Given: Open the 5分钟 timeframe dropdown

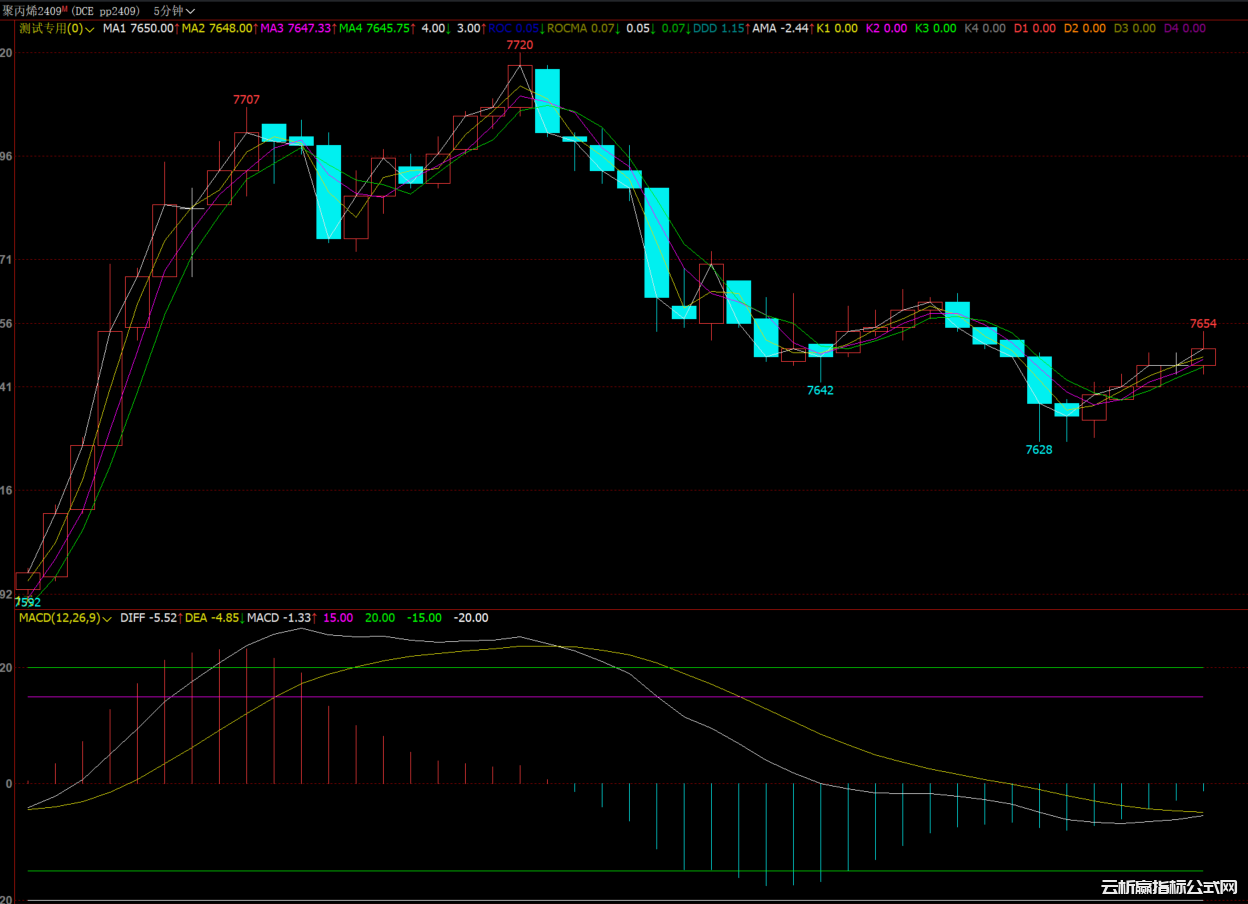Looking at the screenshot, I should coord(174,10).
